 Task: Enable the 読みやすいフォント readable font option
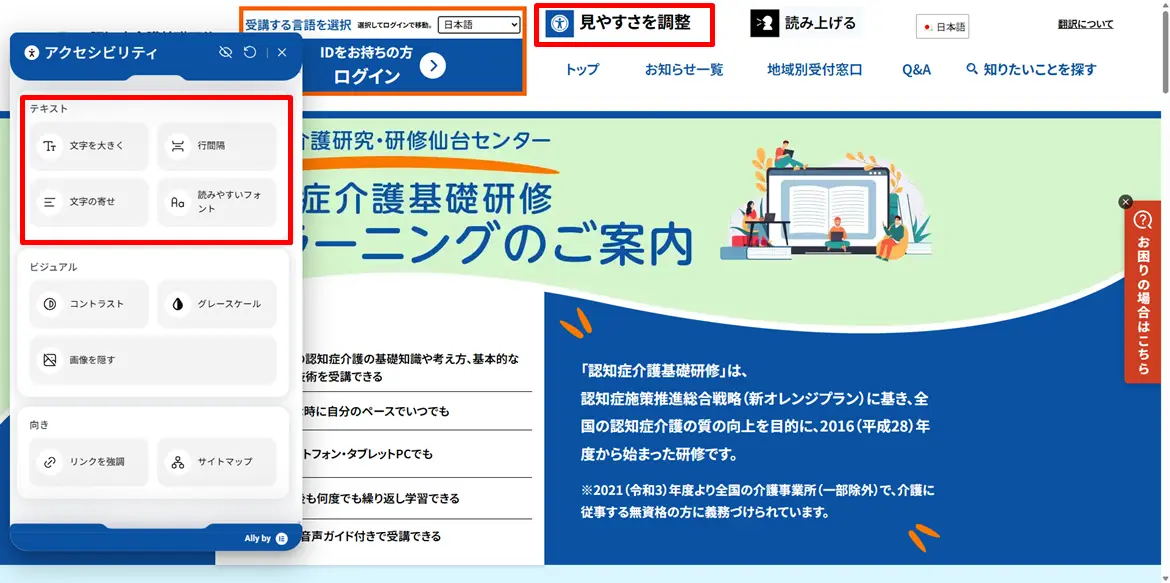(x=218, y=202)
